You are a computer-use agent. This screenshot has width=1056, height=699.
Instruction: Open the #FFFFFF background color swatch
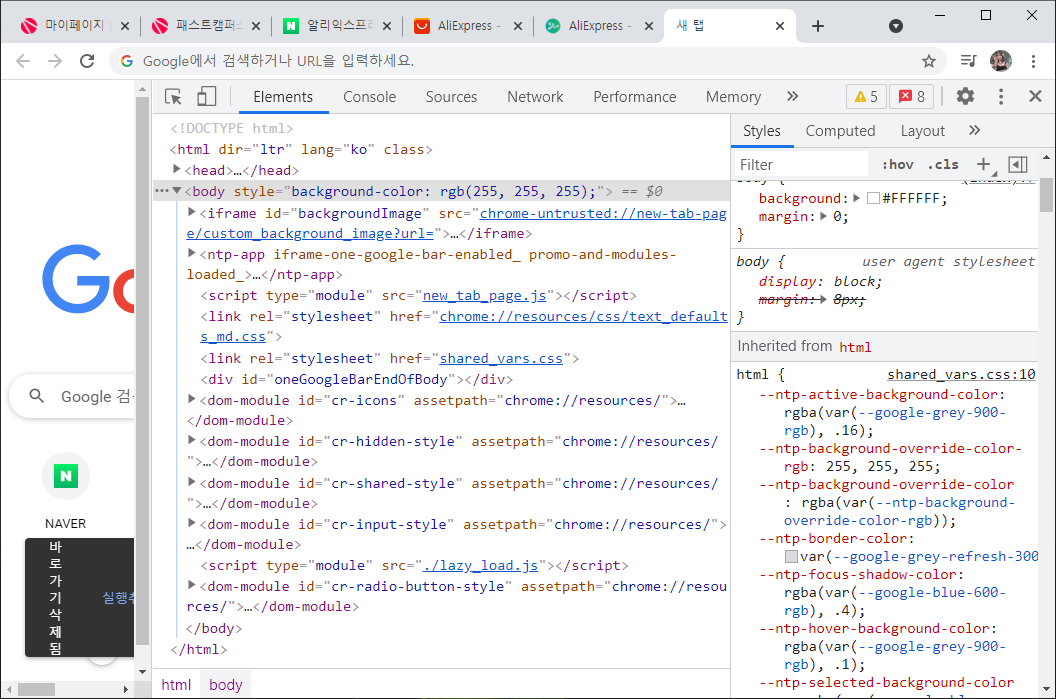coord(873,199)
